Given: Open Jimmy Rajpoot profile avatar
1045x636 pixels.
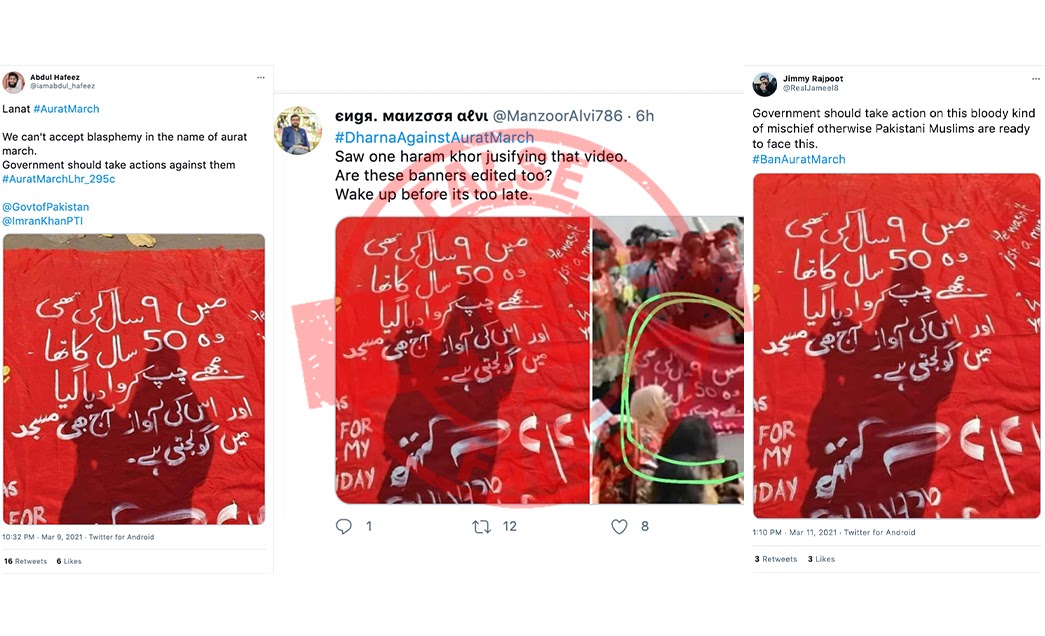Looking at the screenshot, I should (764, 84).
